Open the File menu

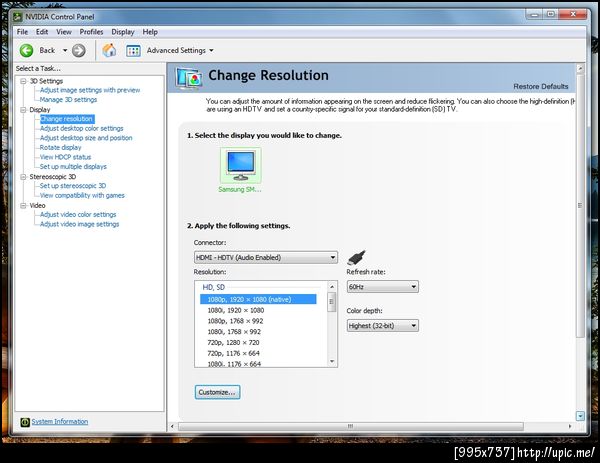pos(22,32)
